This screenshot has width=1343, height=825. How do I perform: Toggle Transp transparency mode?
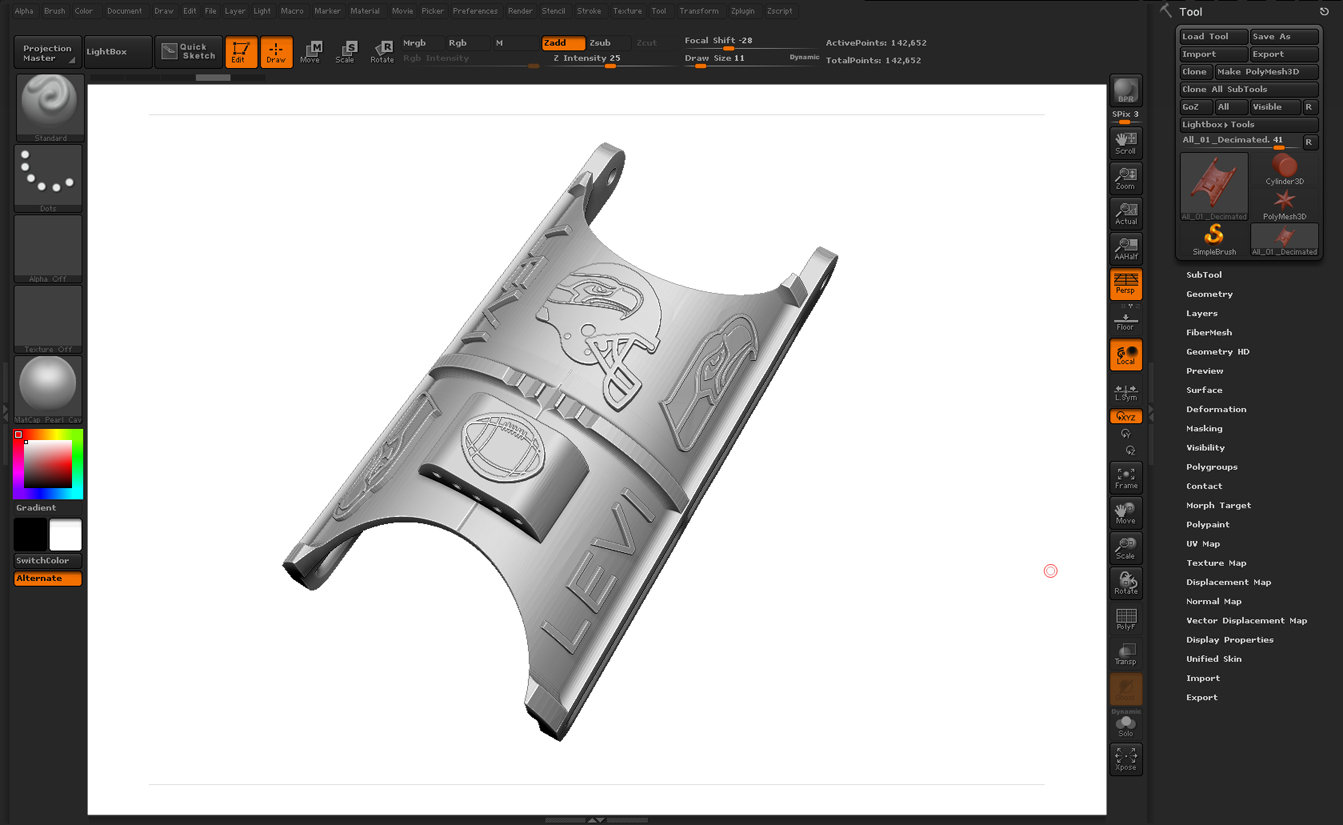pyautogui.click(x=1126, y=653)
